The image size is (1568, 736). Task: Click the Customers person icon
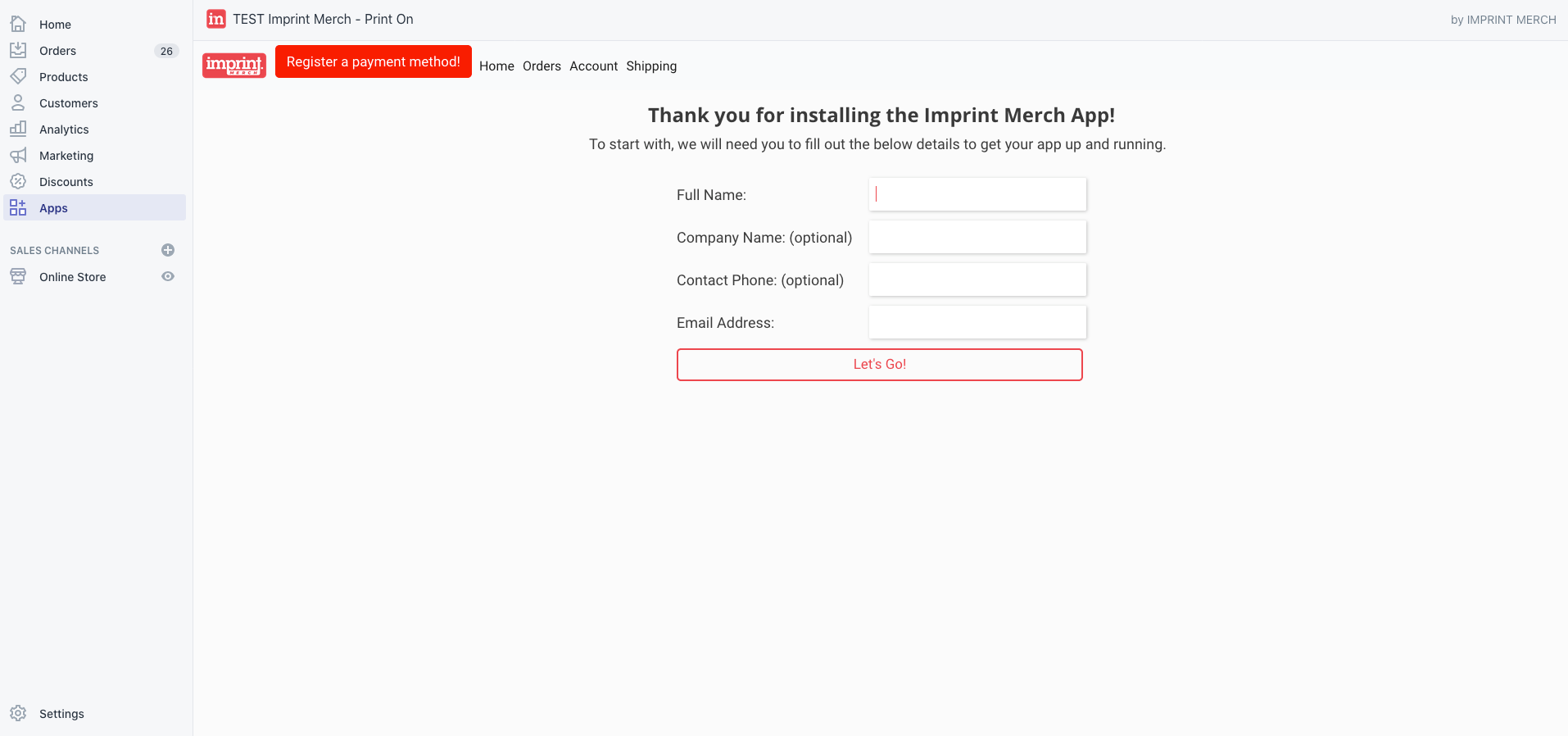coord(18,103)
